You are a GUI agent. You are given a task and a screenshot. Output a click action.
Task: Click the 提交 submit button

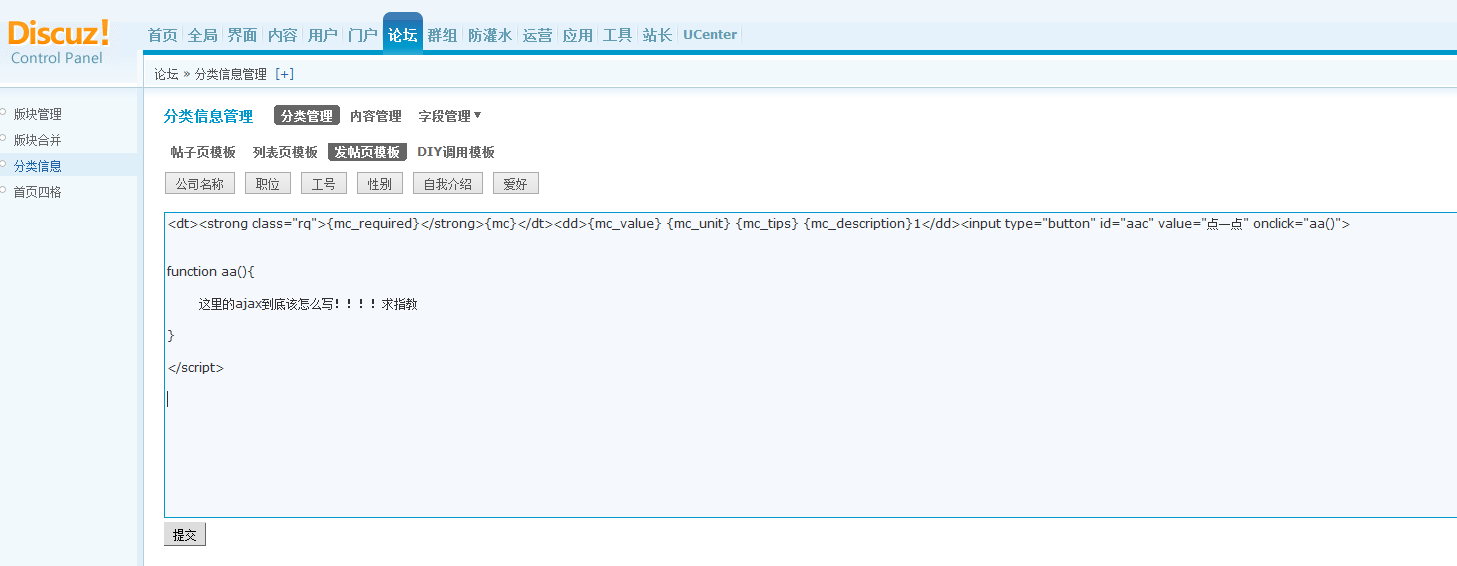pyautogui.click(x=185, y=535)
